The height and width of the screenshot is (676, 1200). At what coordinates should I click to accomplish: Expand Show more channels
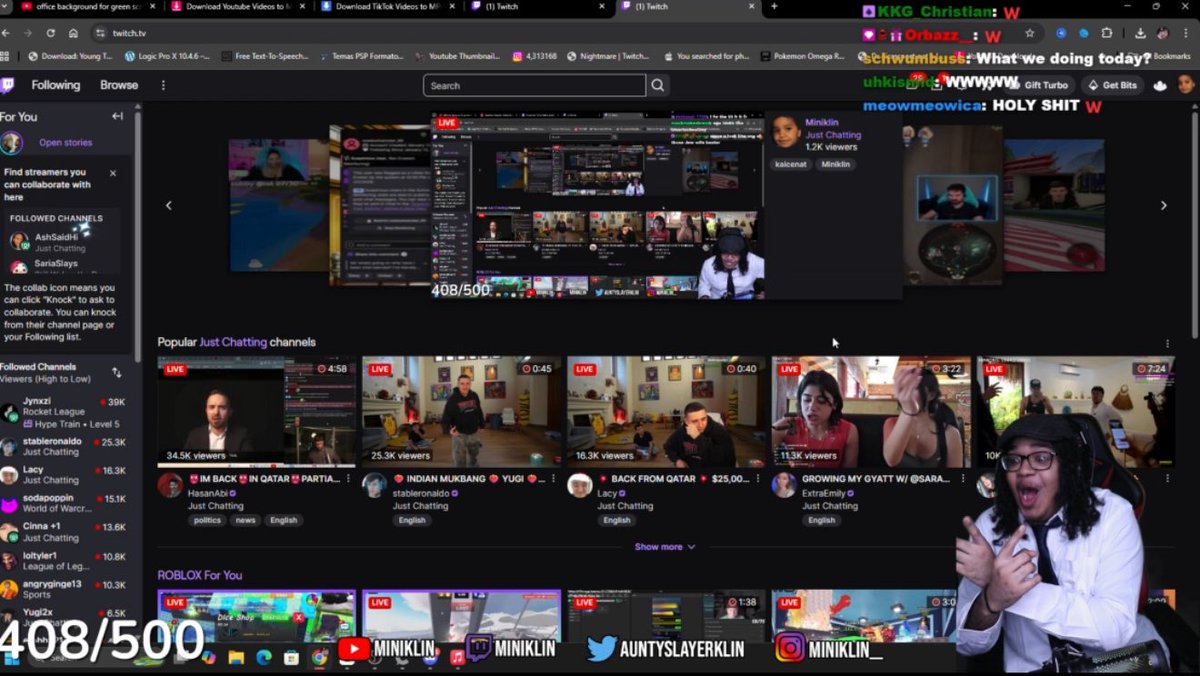[664, 547]
